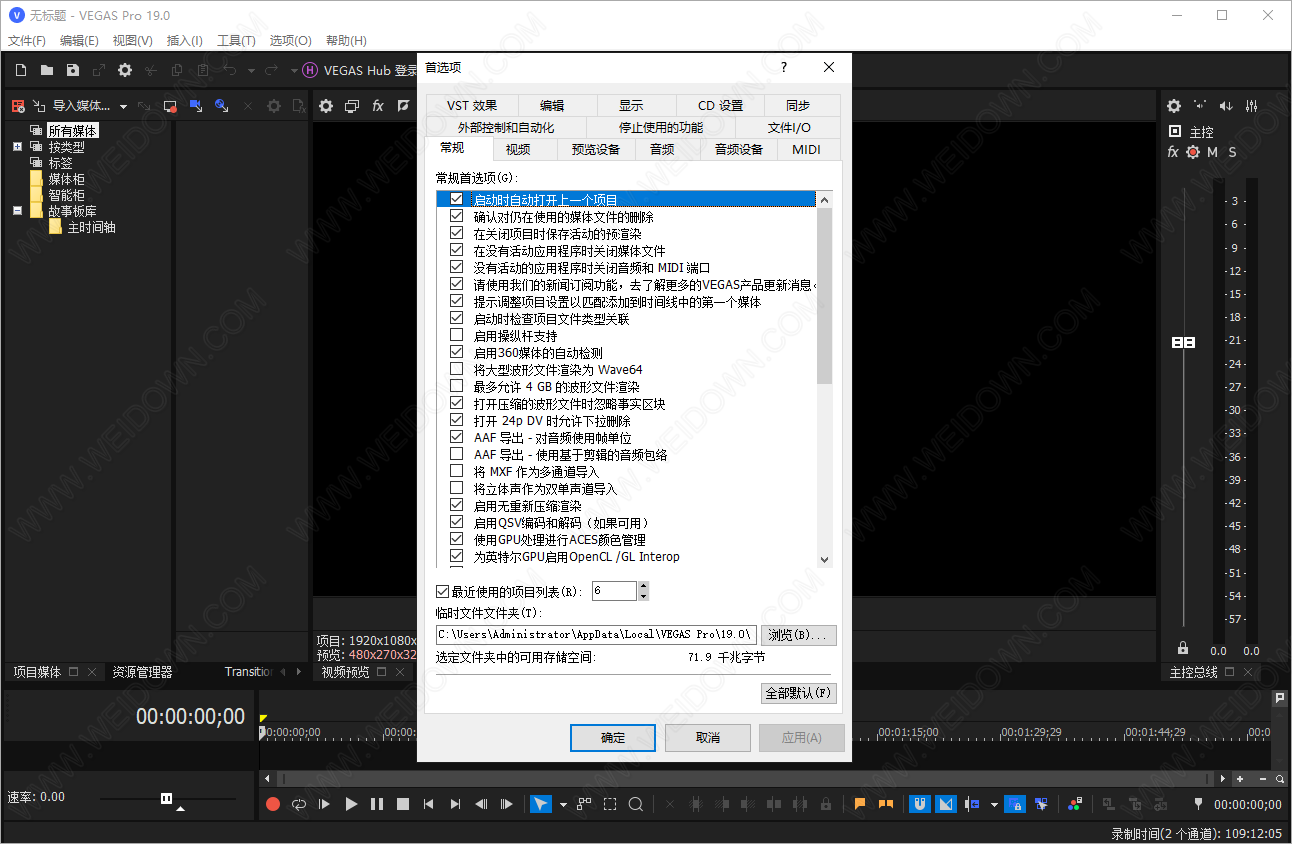Screen dimensions: 1292x844
Task: Click the external monitor preview icon
Action: (x=352, y=106)
